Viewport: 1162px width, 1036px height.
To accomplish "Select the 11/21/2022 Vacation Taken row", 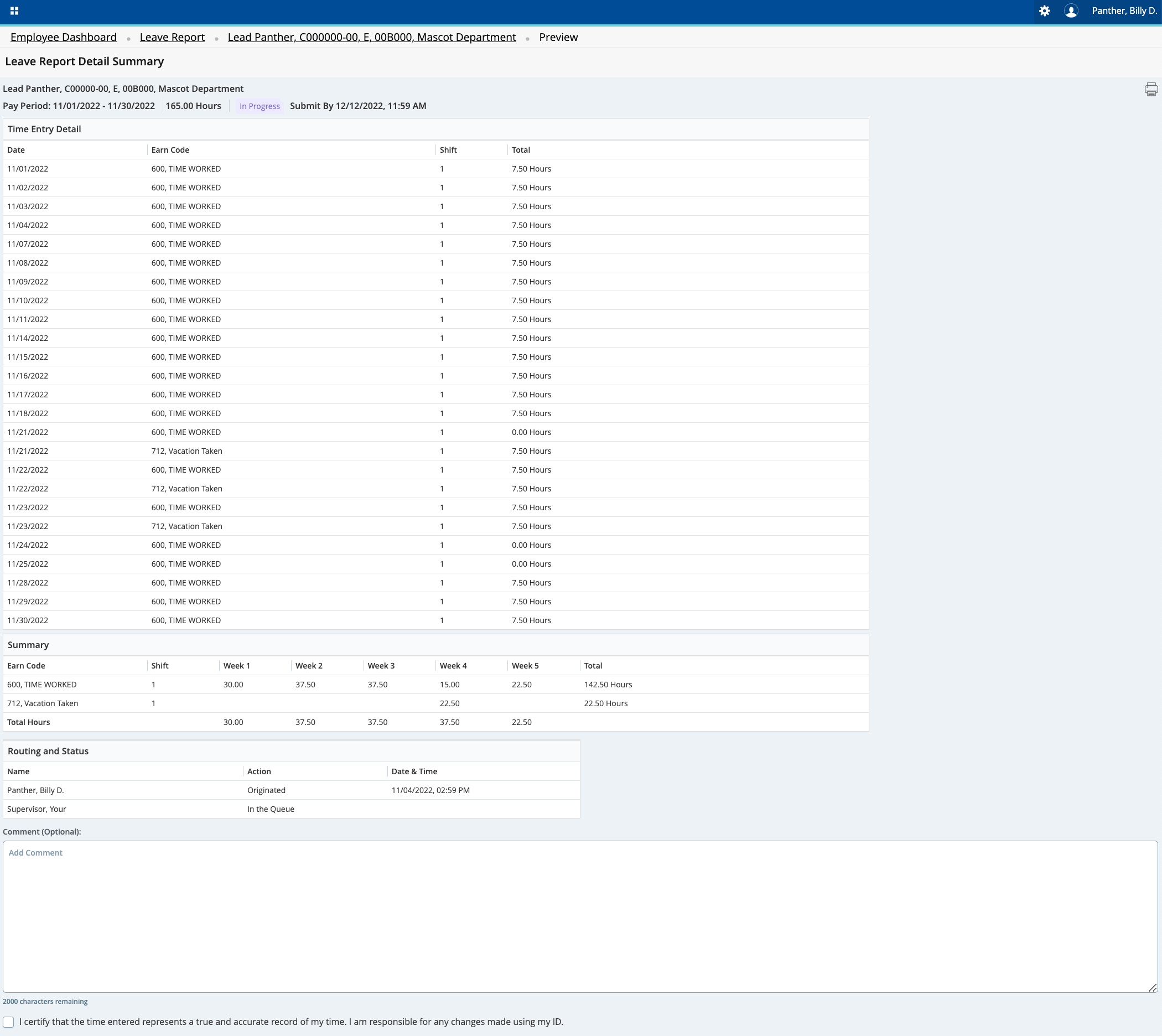I will [x=186, y=451].
